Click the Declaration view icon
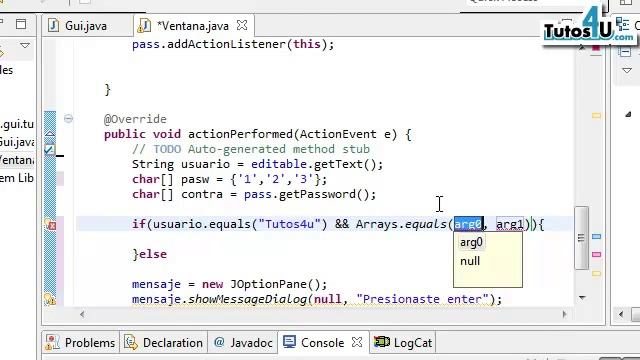Screen dimensions: 640x360 point(131,342)
